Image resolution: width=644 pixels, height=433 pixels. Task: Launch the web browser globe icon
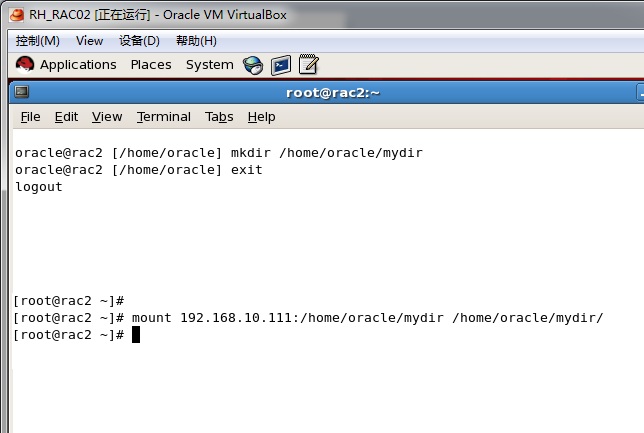point(253,65)
